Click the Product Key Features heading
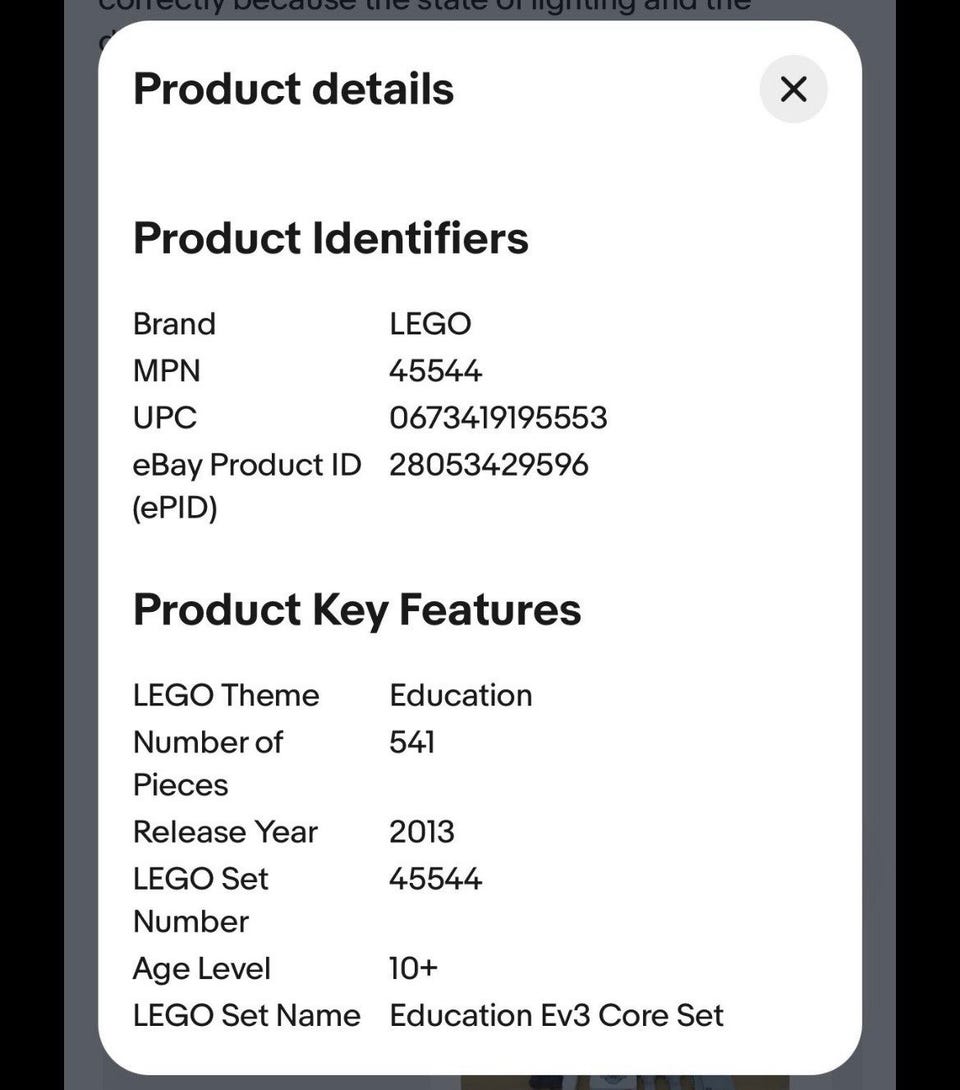The width and height of the screenshot is (960, 1090). point(356,610)
